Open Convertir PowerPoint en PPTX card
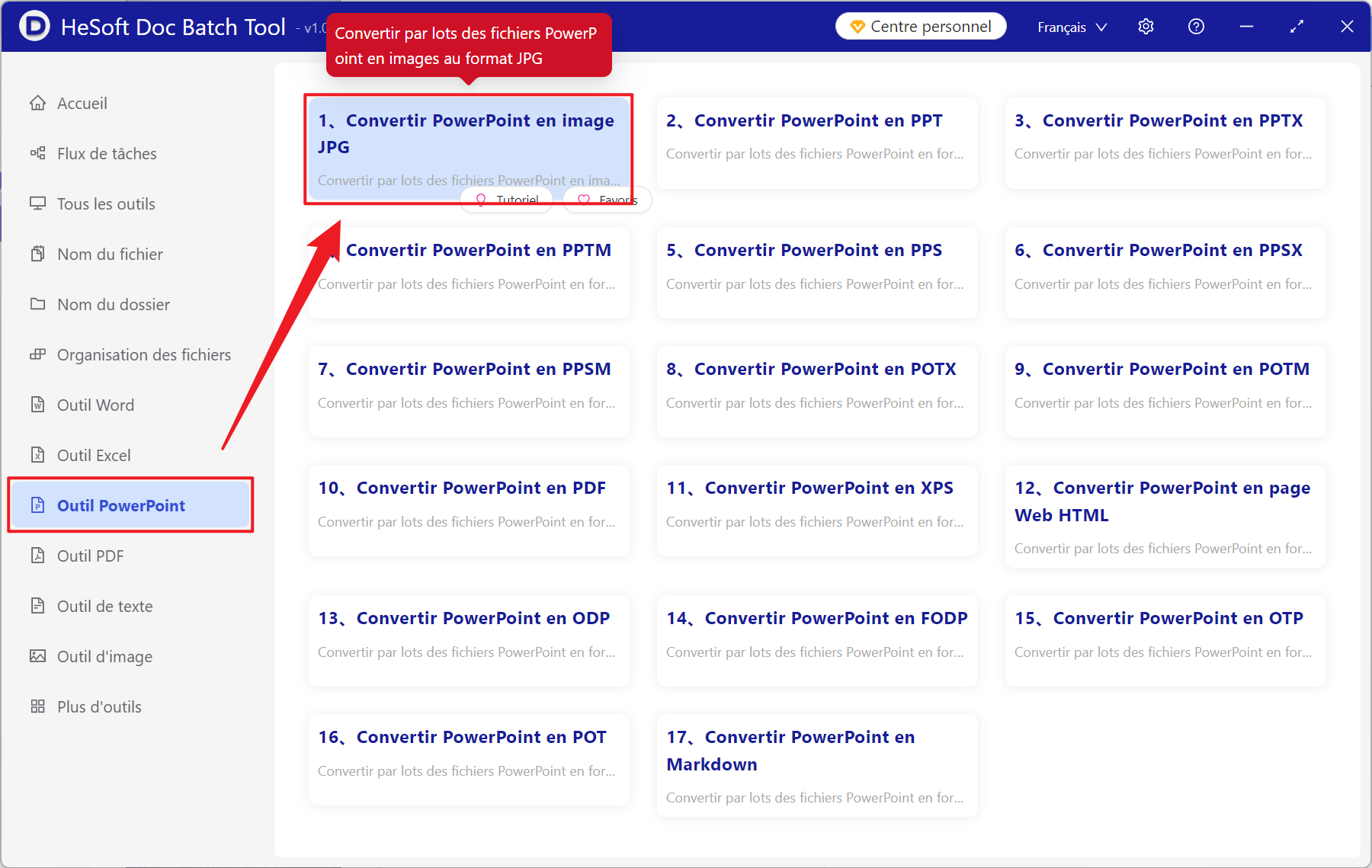 [x=1165, y=143]
